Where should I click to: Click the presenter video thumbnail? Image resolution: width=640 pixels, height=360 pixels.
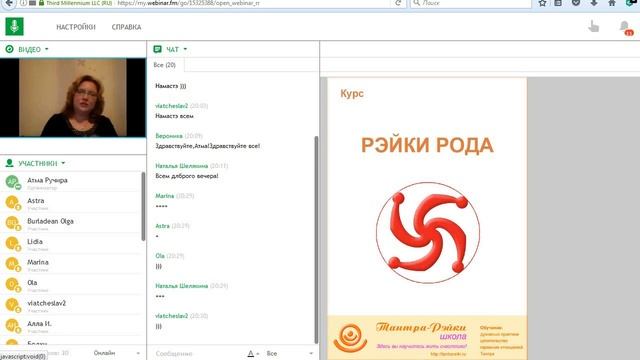(x=73, y=98)
